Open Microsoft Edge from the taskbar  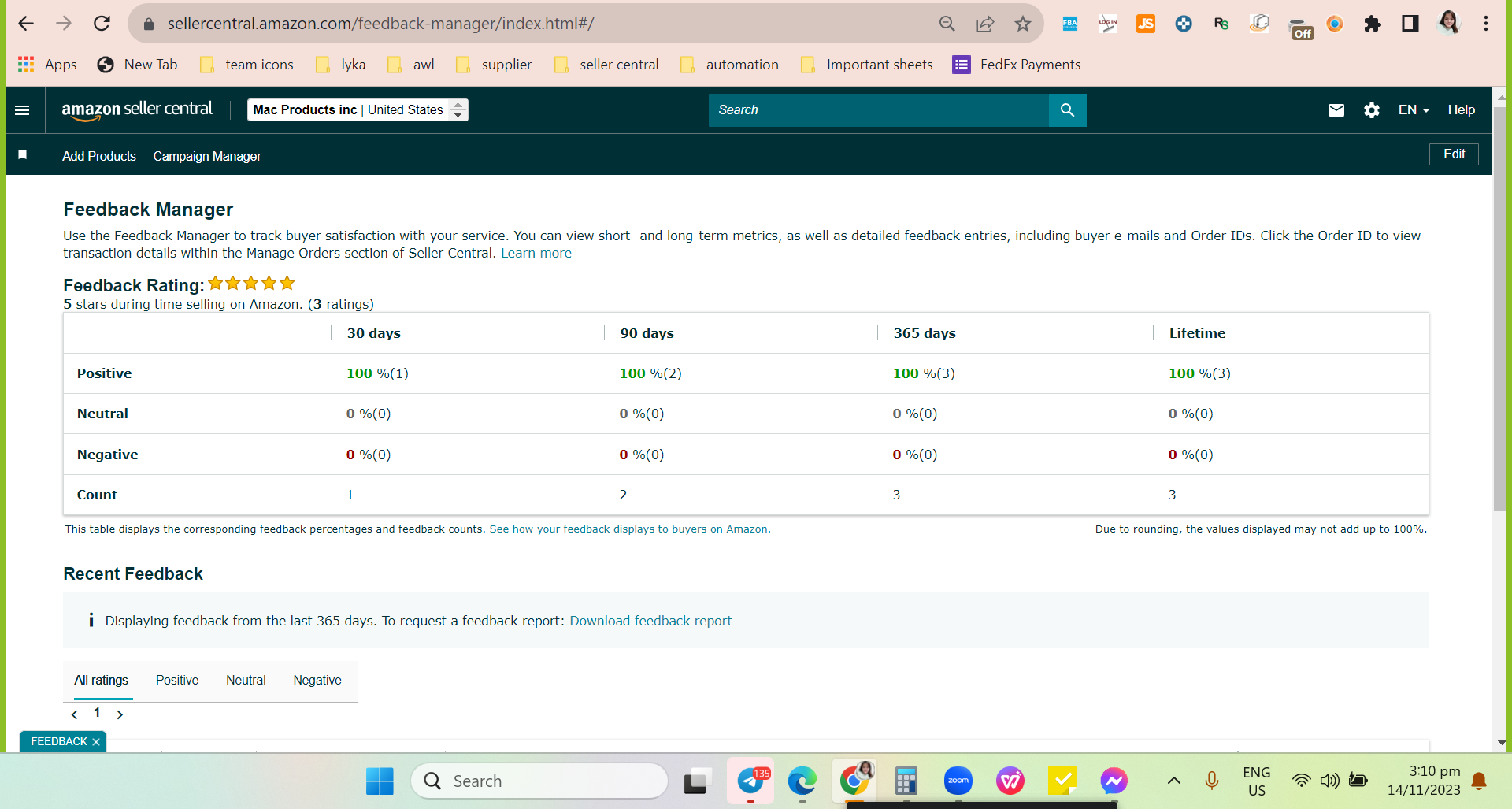[x=802, y=781]
